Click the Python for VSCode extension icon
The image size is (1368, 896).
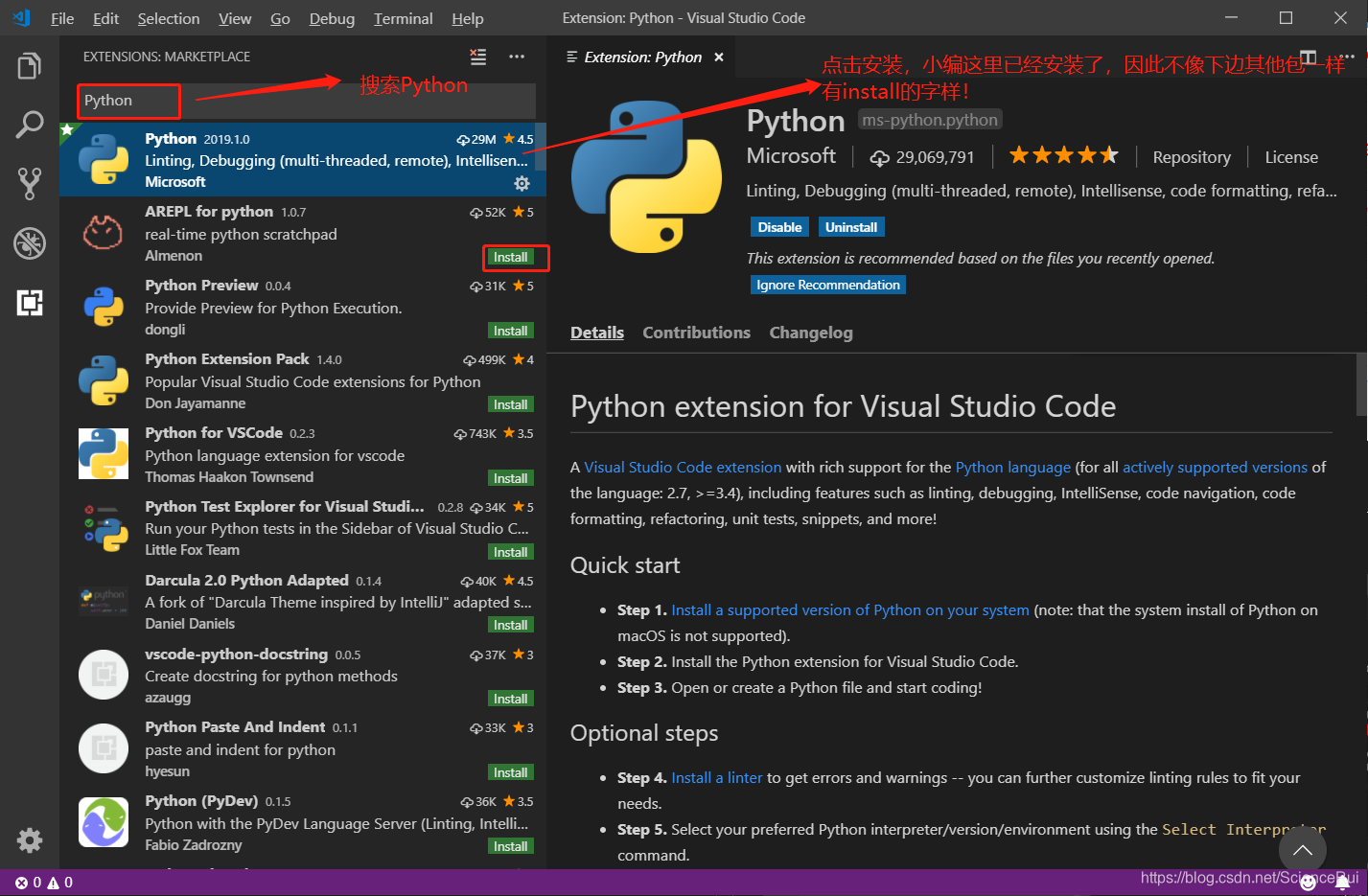click(104, 454)
